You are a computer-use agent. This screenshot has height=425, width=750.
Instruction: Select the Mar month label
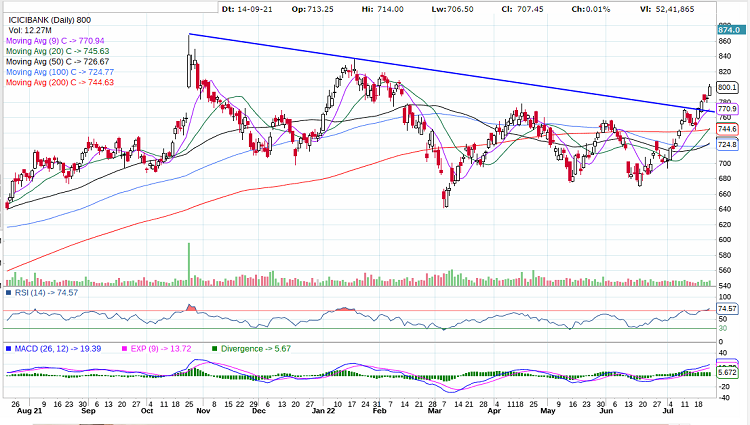(x=435, y=411)
